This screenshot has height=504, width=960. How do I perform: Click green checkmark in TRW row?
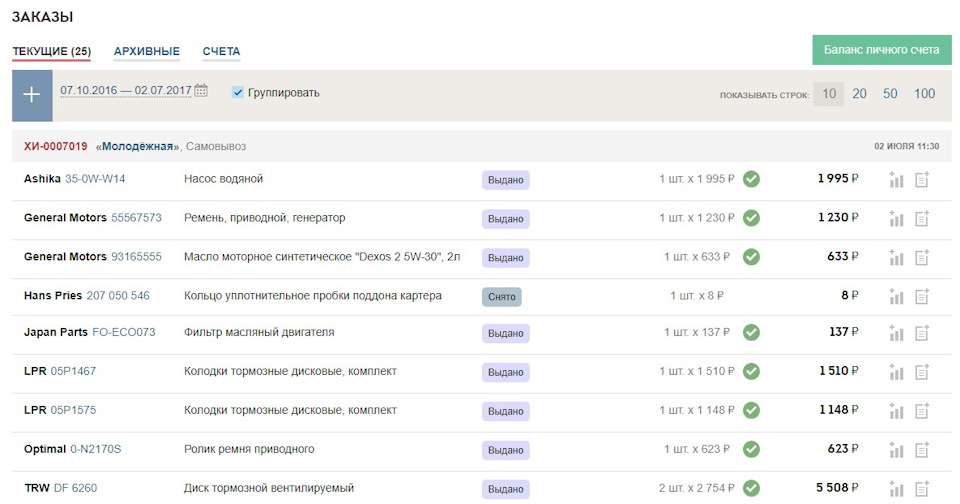click(751, 488)
